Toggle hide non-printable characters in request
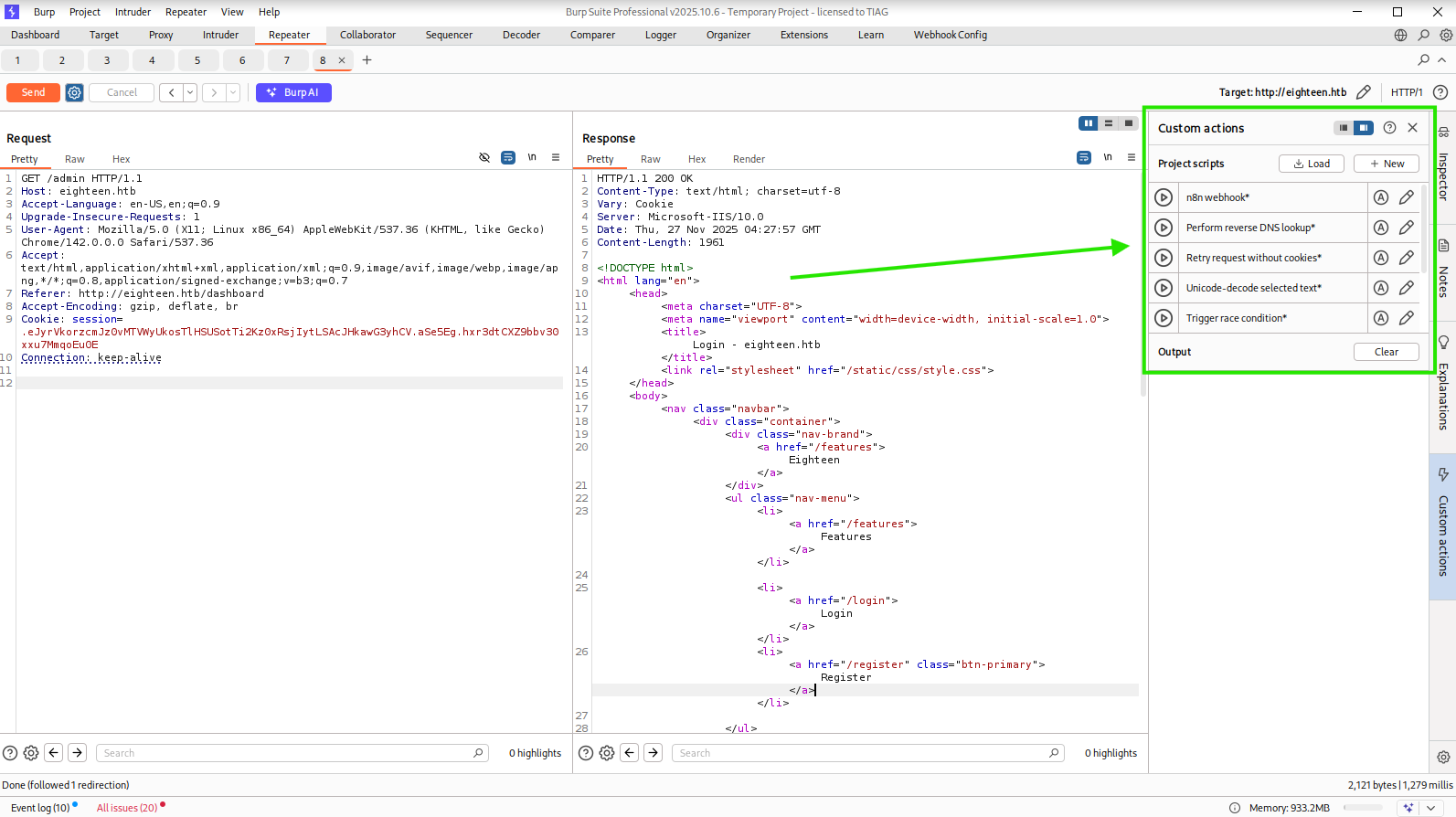Image resolution: width=1456 pixels, height=817 pixels. click(x=484, y=158)
